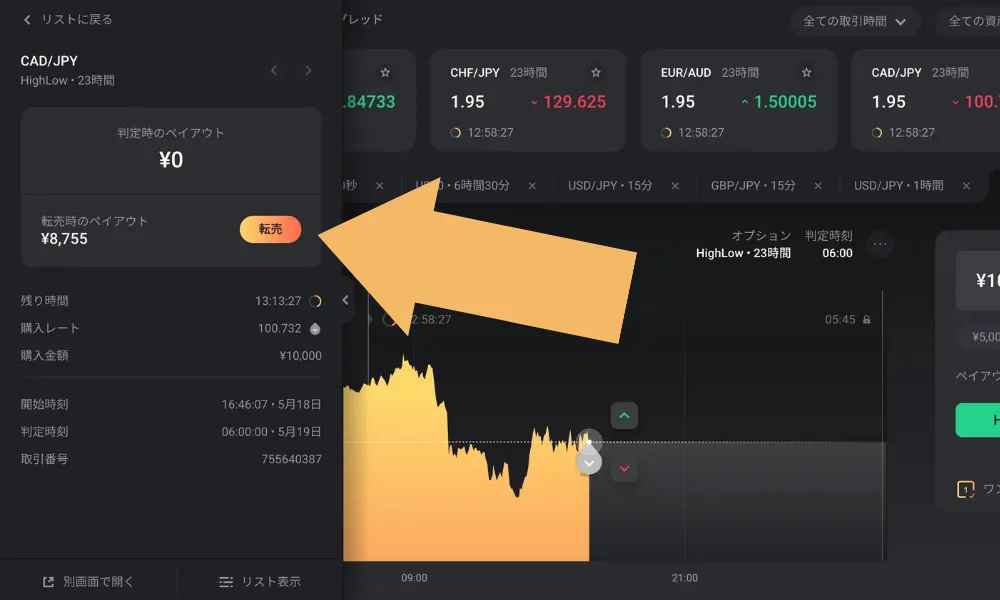Close the USD/JPY・1時間 tab

pos(966,186)
